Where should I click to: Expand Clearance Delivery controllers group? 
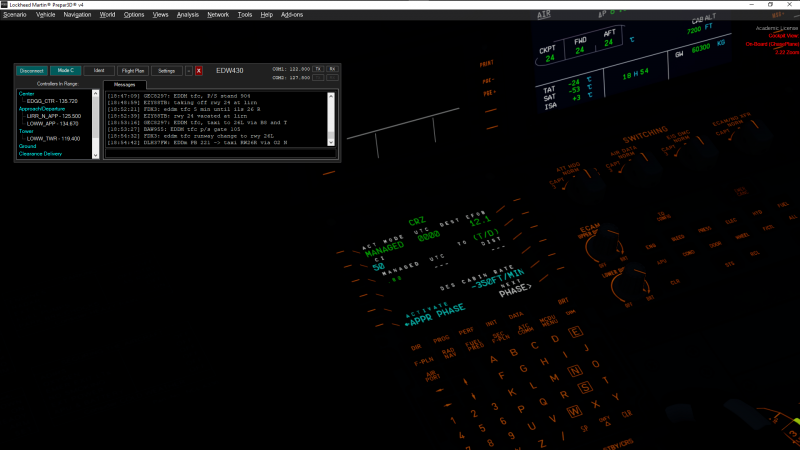coord(40,154)
